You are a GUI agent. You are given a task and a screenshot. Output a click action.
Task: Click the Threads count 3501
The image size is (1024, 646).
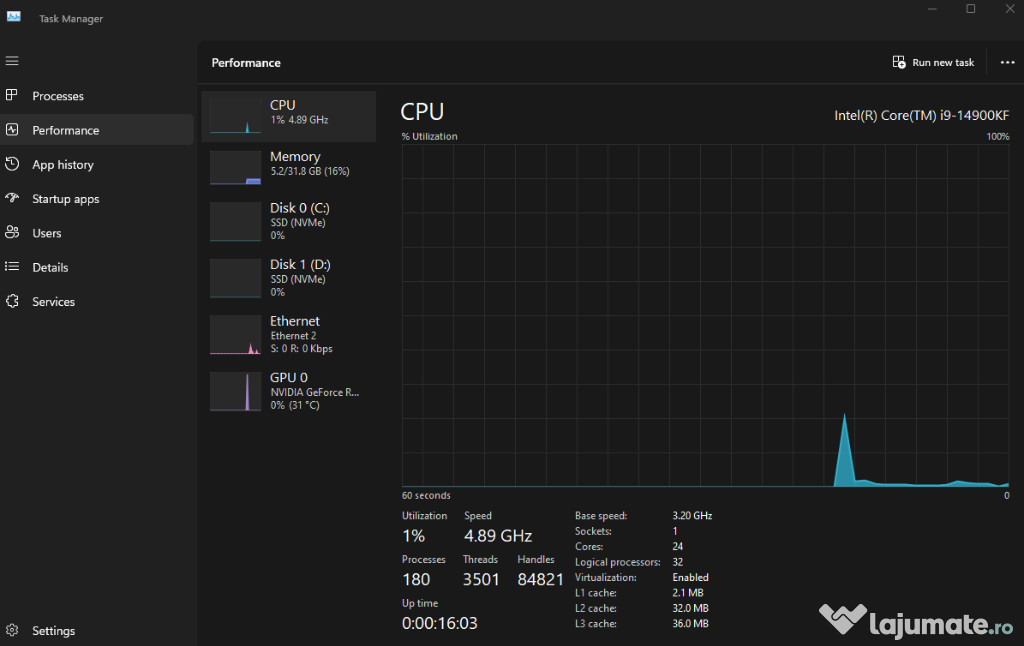click(x=481, y=580)
